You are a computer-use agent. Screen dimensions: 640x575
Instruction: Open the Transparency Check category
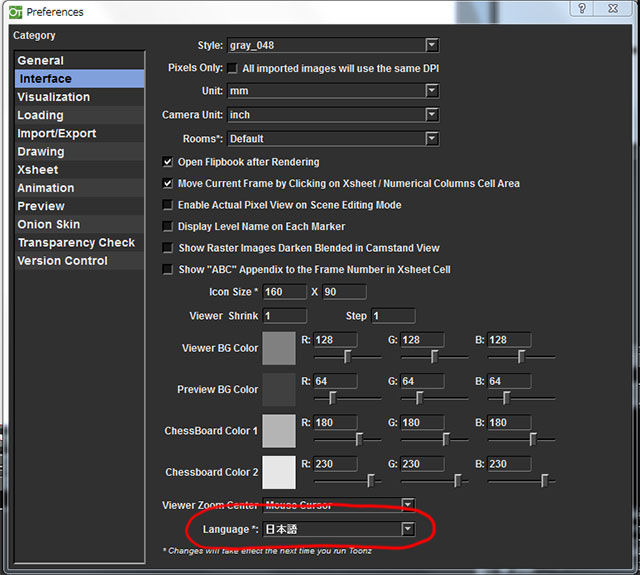pos(80,242)
